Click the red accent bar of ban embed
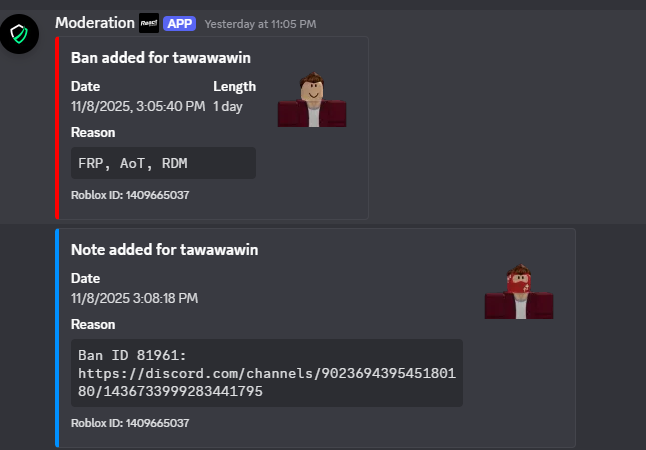Screen dimensions: 646x450 pyautogui.click(x=58, y=127)
